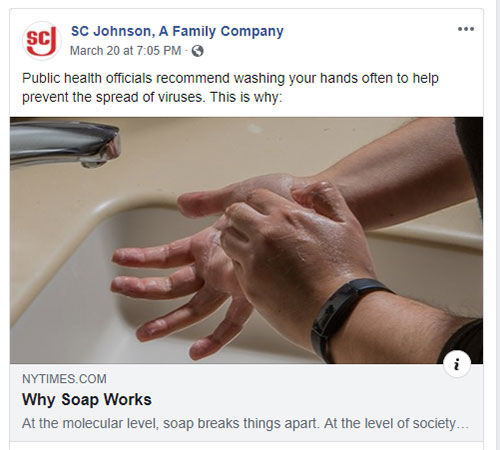
Task: Click the SC Johnson logo avatar
Action: (42, 41)
